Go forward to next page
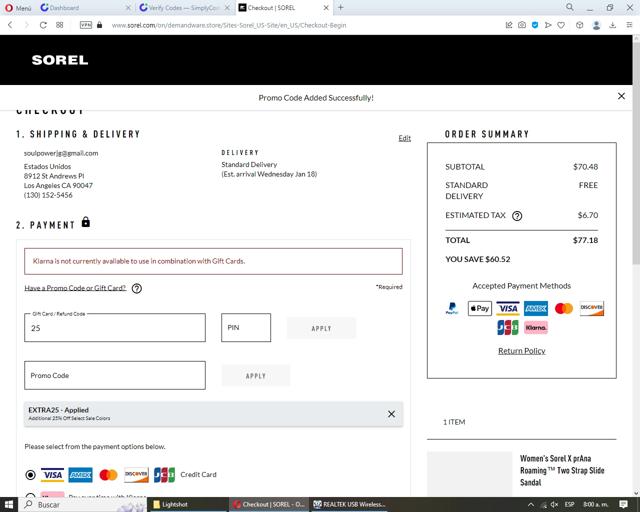The image size is (640, 512). coord(27,25)
